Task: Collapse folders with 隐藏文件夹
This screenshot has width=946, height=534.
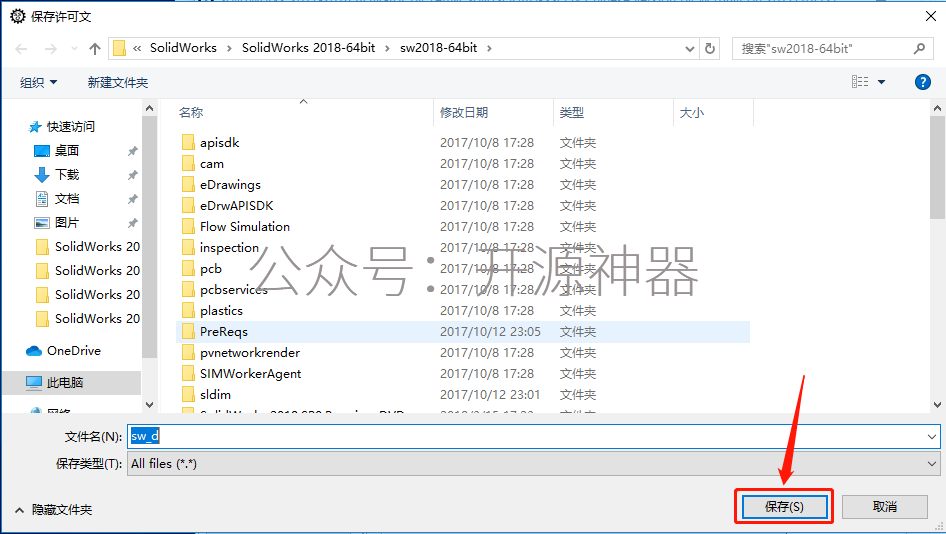Action: 53,510
